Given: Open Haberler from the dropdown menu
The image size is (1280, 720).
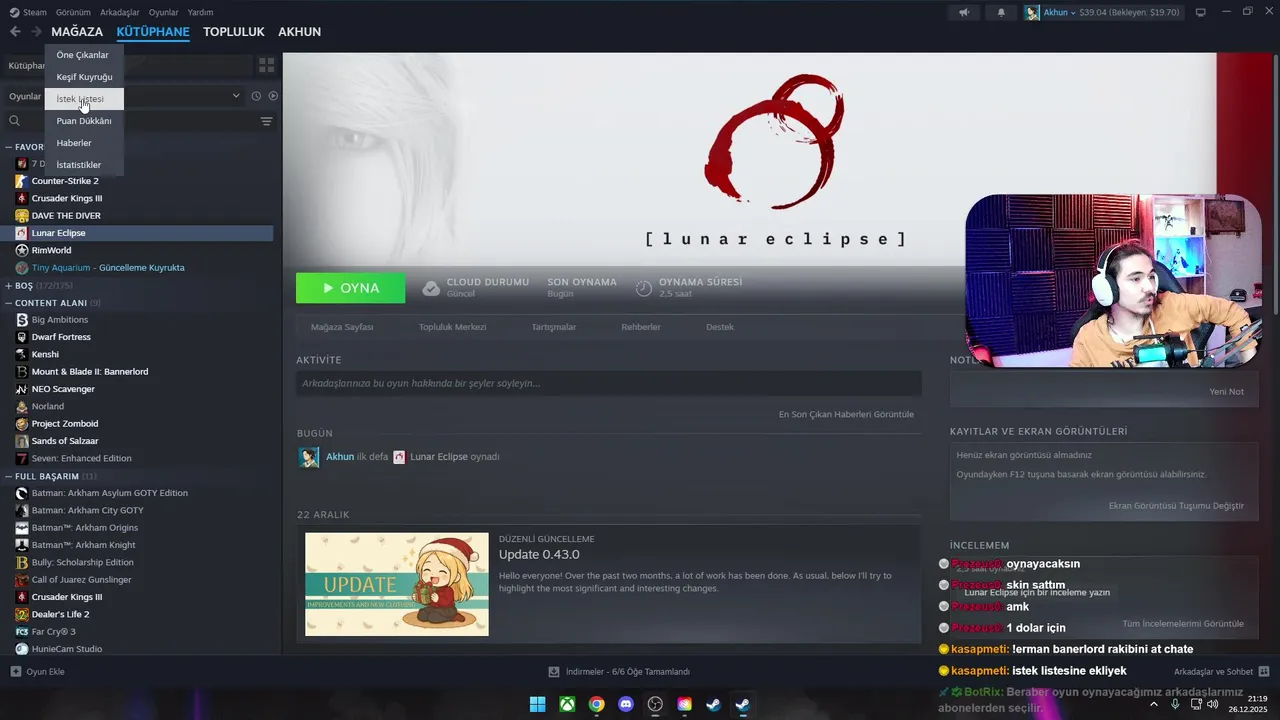Looking at the screenshot, I should point(84,143).
